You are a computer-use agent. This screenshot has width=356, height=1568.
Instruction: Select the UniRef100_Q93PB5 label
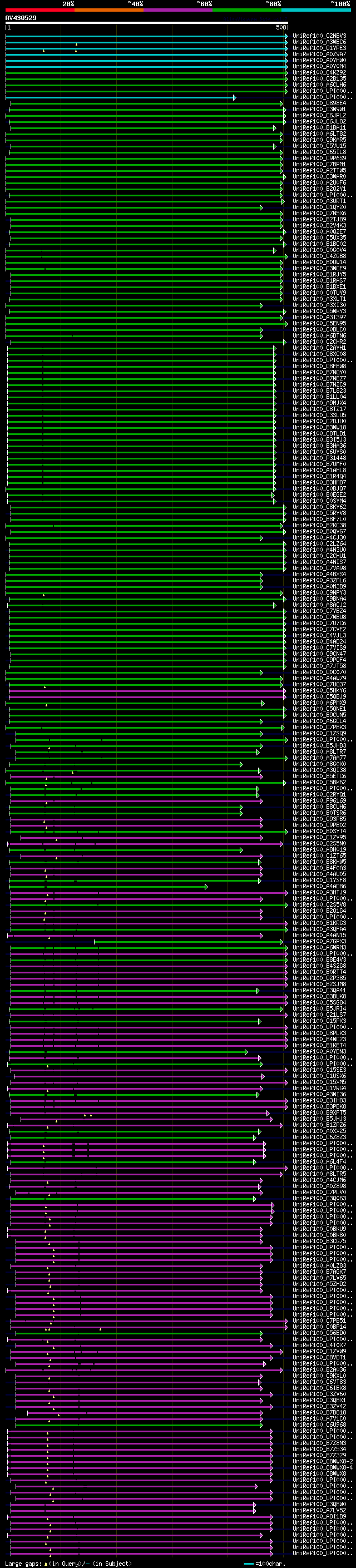coord(319,819)
